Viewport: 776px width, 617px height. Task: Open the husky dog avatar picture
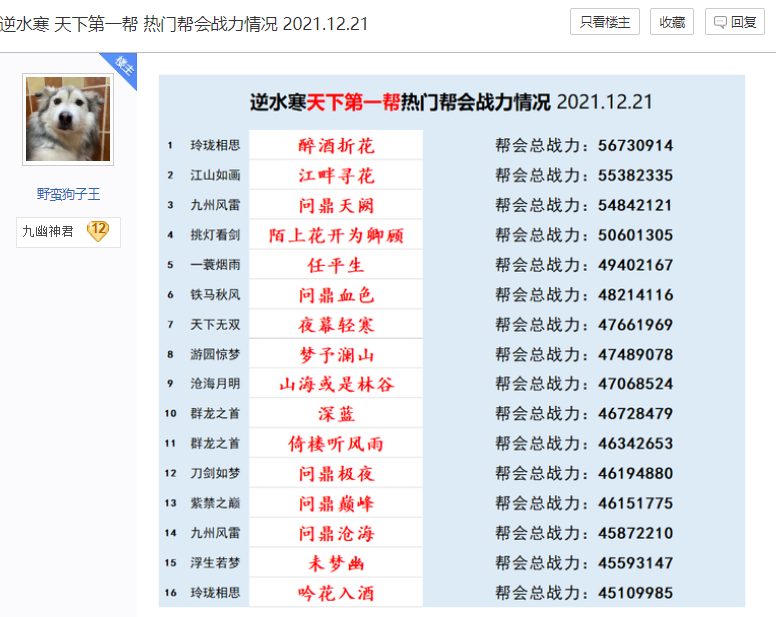(x=68, y=119)
